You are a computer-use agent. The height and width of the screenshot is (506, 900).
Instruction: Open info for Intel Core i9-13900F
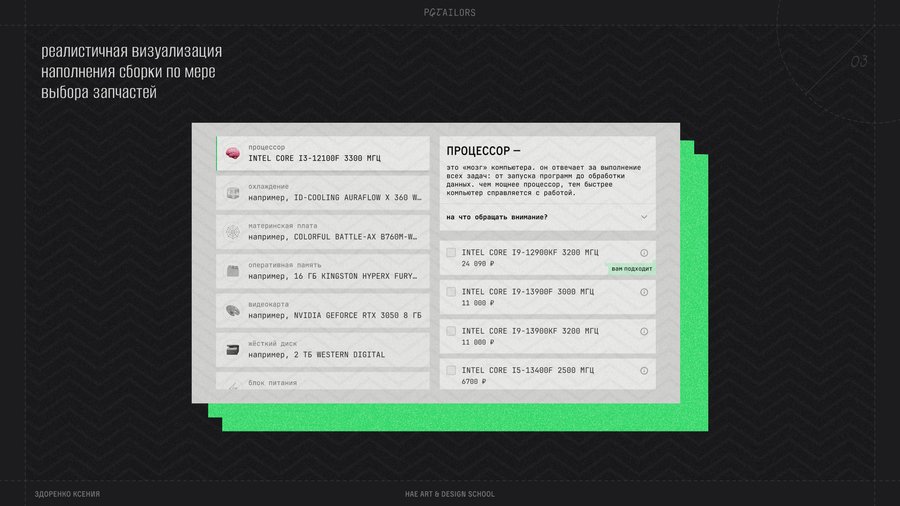[644, 292]
